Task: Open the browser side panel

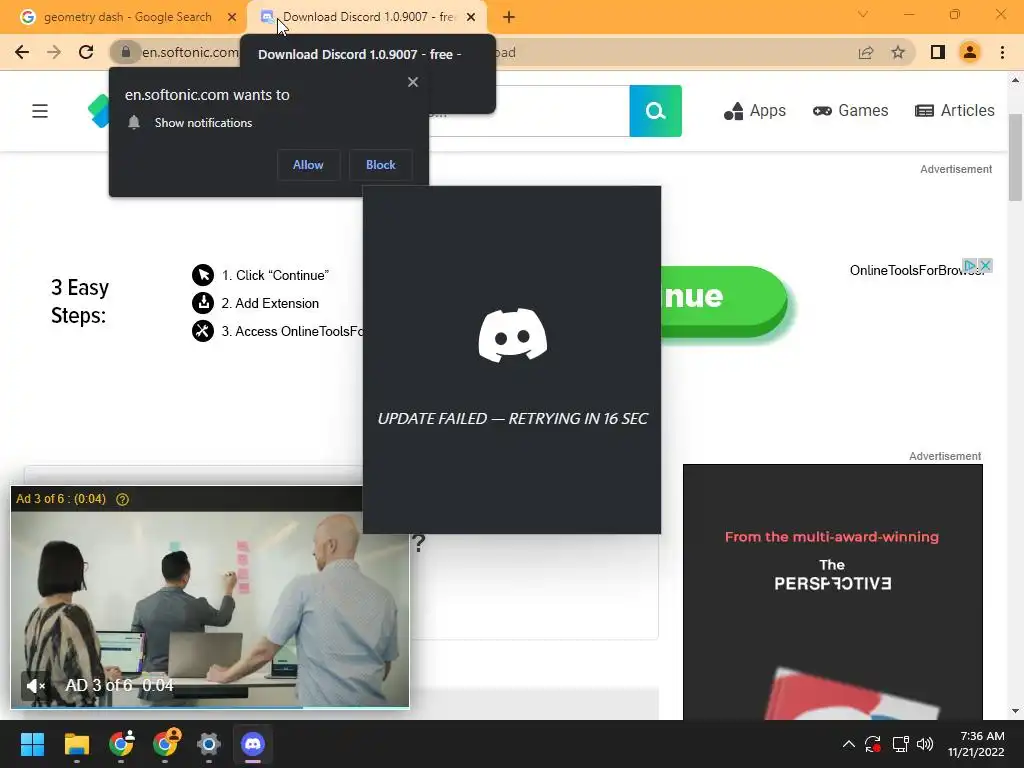Action: tap(938, 52)
